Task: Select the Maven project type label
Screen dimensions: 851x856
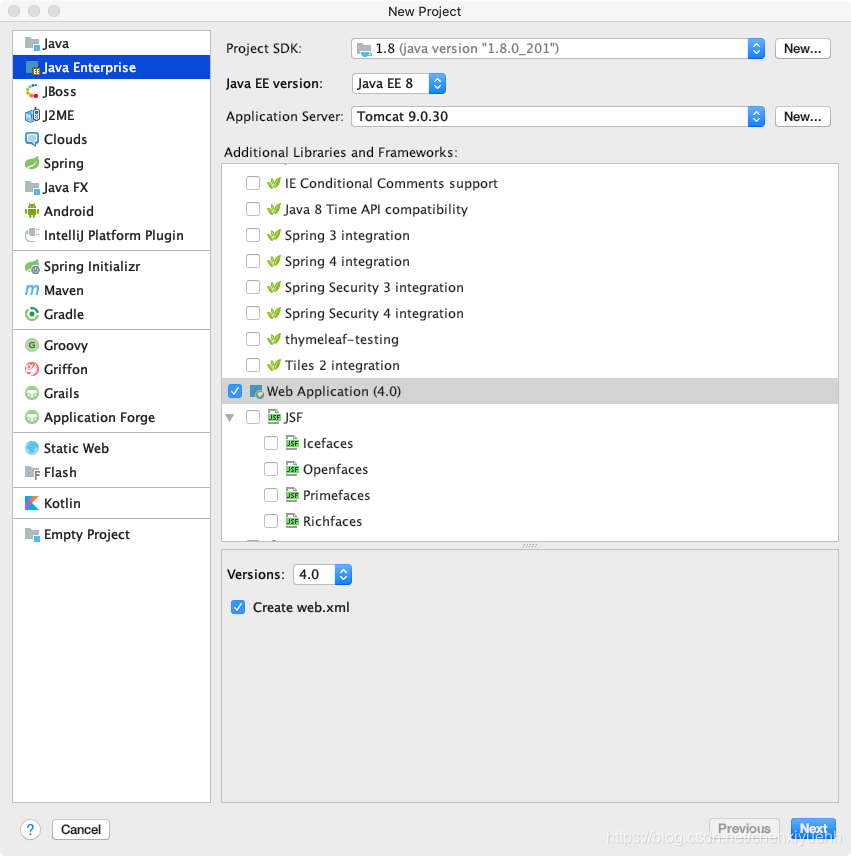Action: (x=64, y=290)
